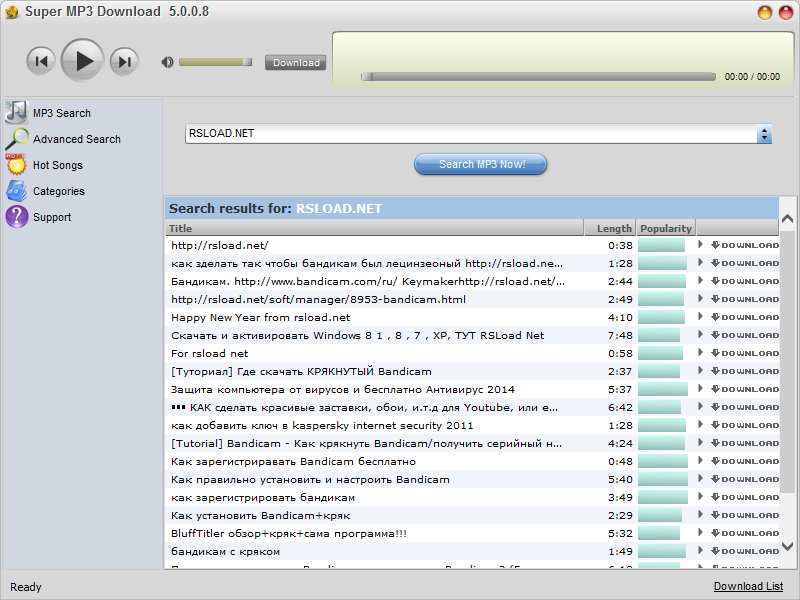This screenshot has height=600, width=800.
Task: Close window with the red button
Action: [786, 12]
